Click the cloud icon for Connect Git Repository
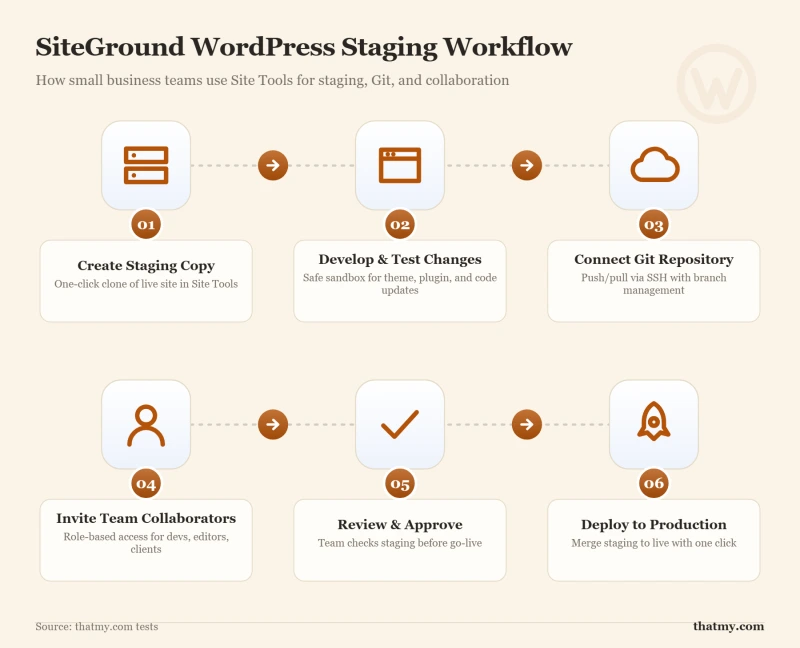 tap(655, 165)
